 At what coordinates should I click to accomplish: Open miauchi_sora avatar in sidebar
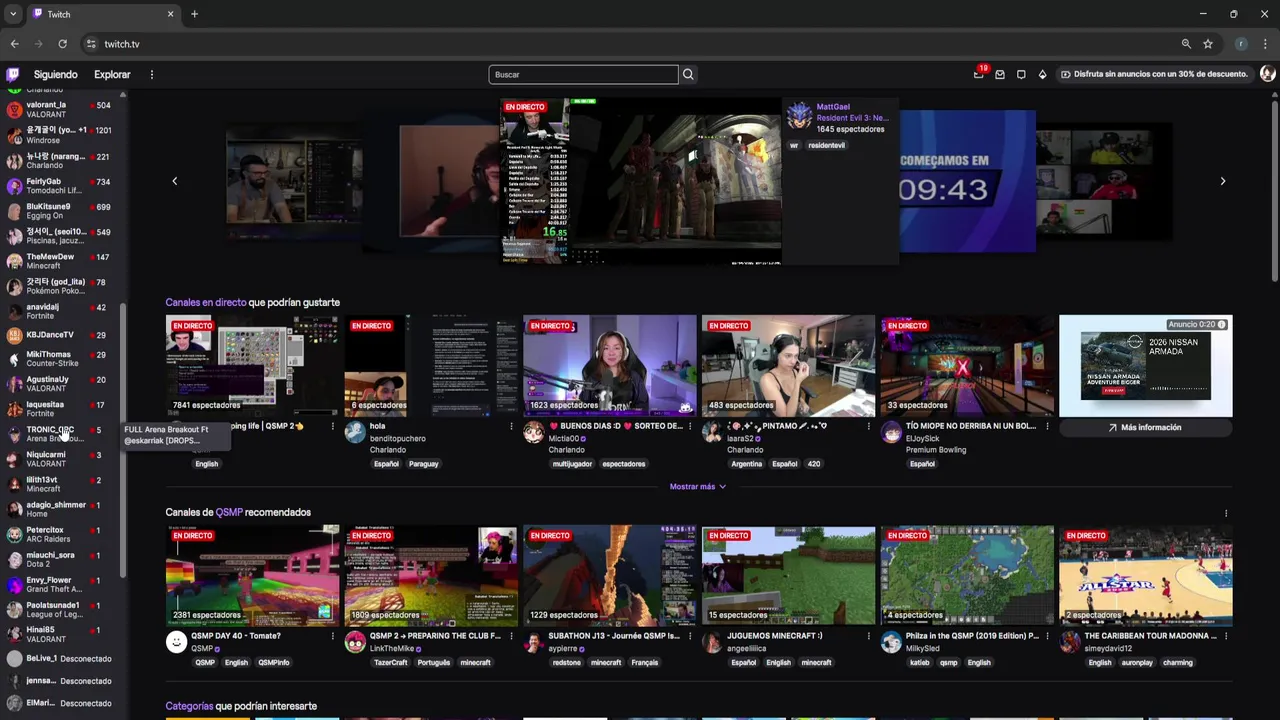coord(14,559)
